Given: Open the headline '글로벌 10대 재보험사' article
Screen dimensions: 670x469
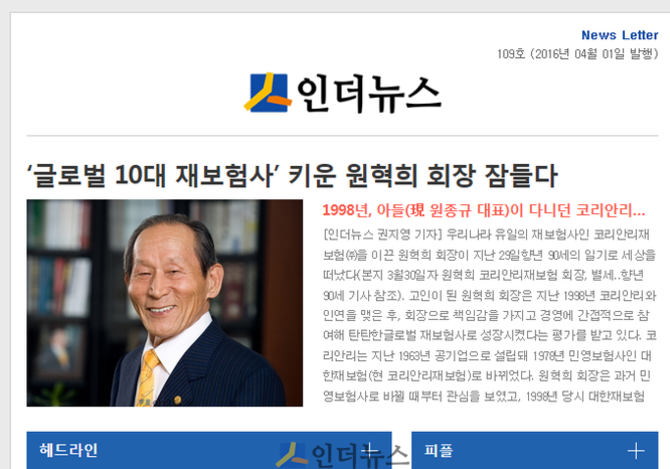Looking at the screenshot, I should tap(292, 176).
